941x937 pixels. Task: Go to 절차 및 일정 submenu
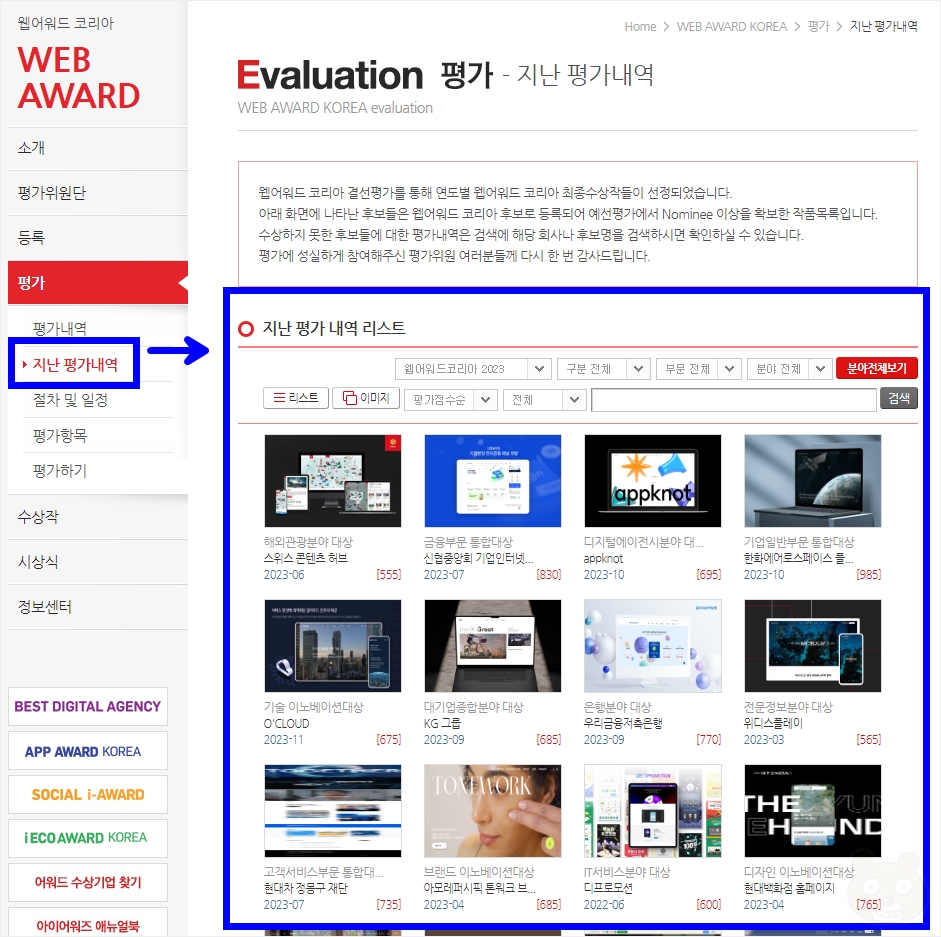tap(70, 400)
